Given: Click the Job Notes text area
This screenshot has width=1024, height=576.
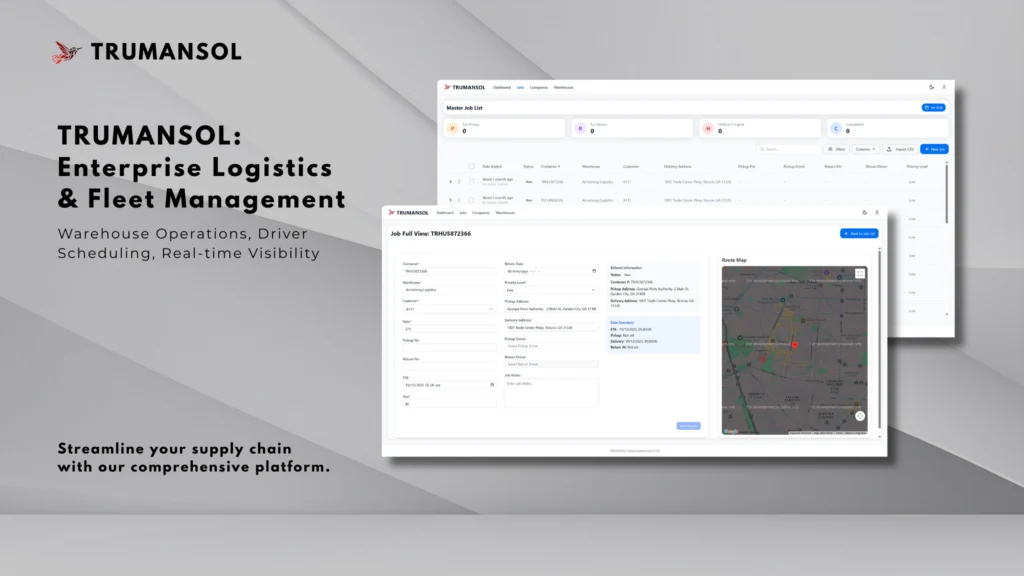Looking at the screenshot, I should [x=551, y=393].
